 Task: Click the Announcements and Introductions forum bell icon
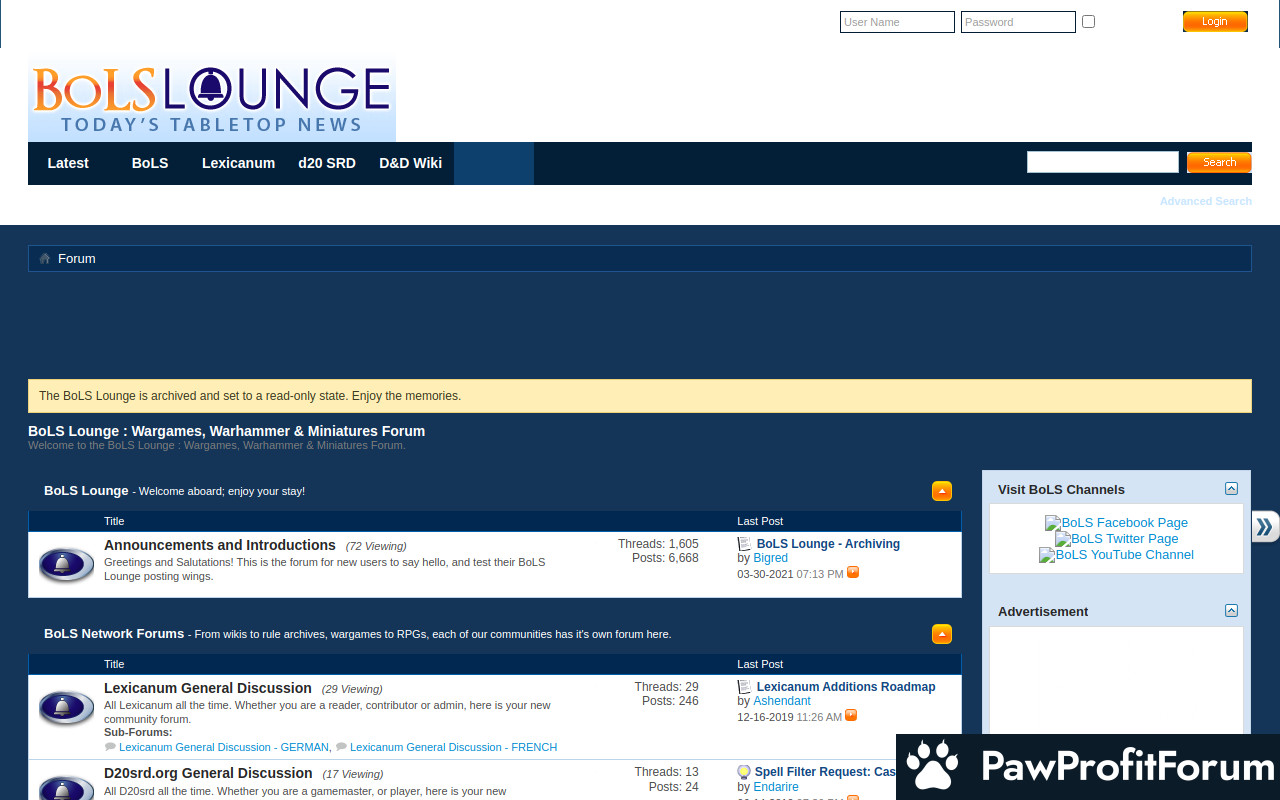tap(67, 565)
